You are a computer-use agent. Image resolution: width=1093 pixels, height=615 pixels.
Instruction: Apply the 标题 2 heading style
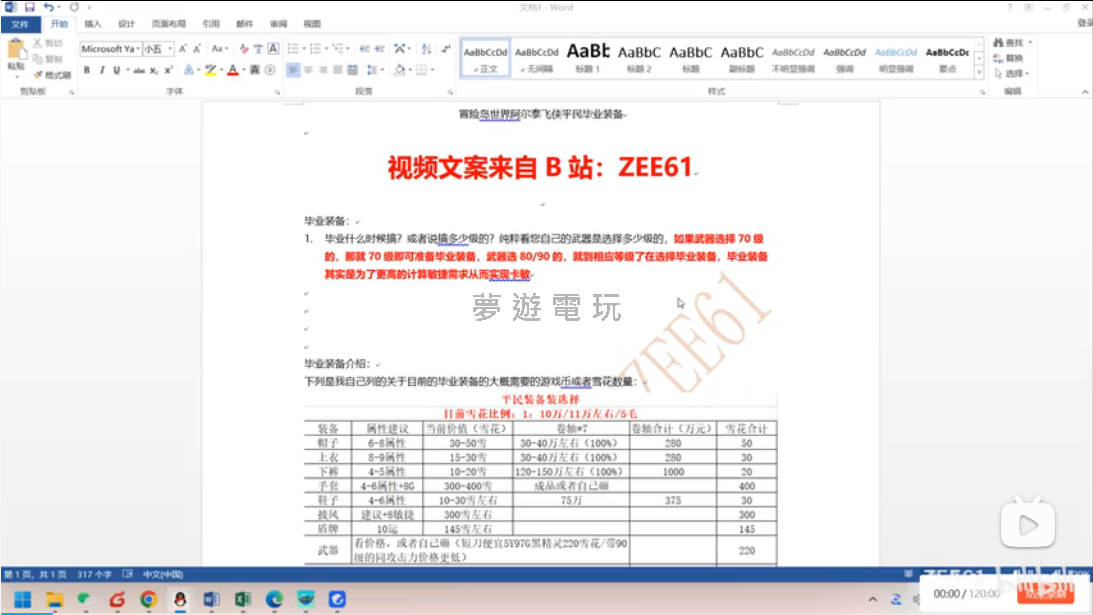639,58
